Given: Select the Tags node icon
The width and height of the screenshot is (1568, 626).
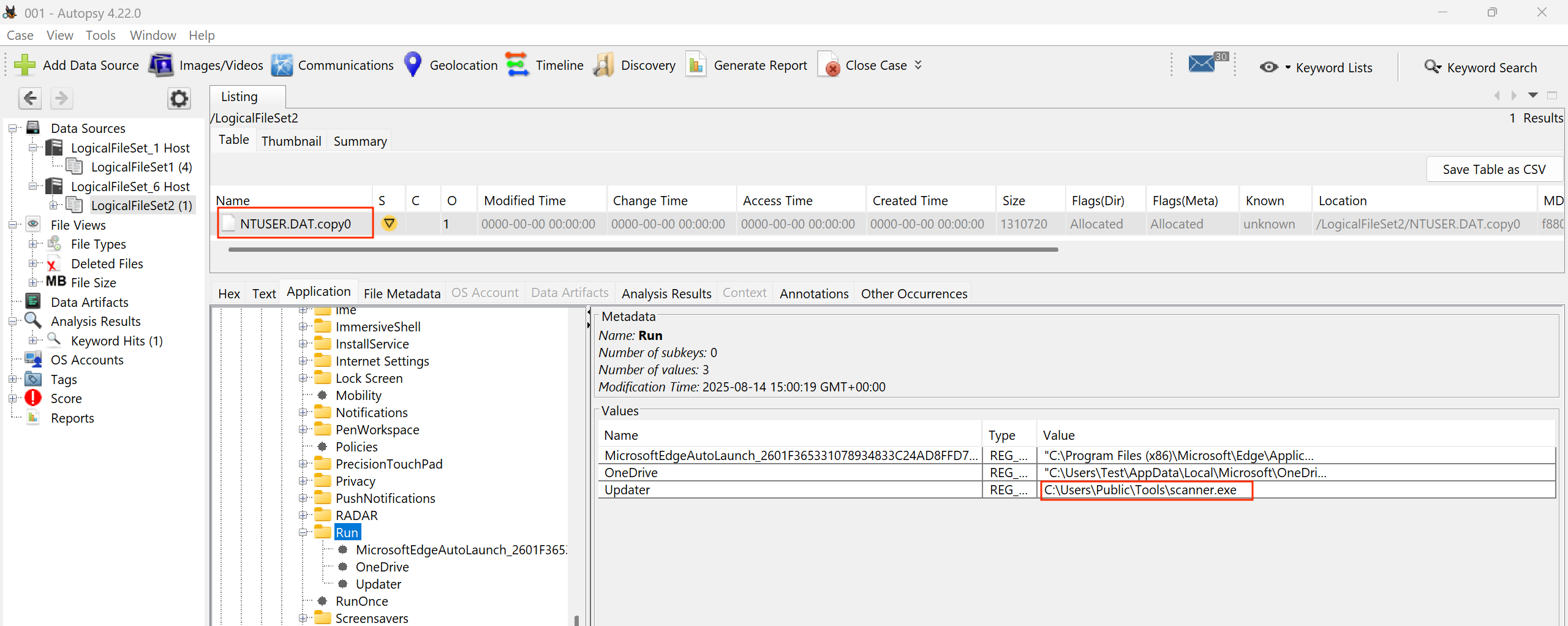Looking at the screenshot, I should tap(33, 379).
